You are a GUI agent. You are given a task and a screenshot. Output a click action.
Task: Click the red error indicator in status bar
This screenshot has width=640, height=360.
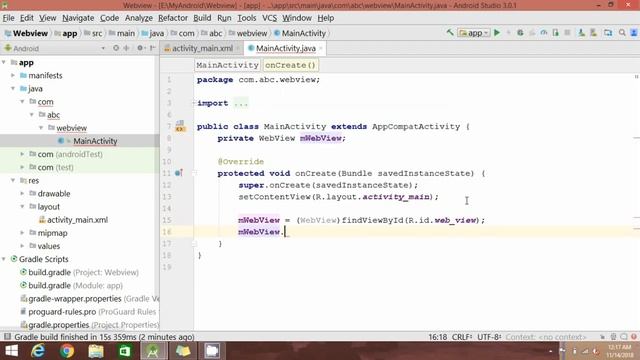pyautogui.click(x=634, y=337)
